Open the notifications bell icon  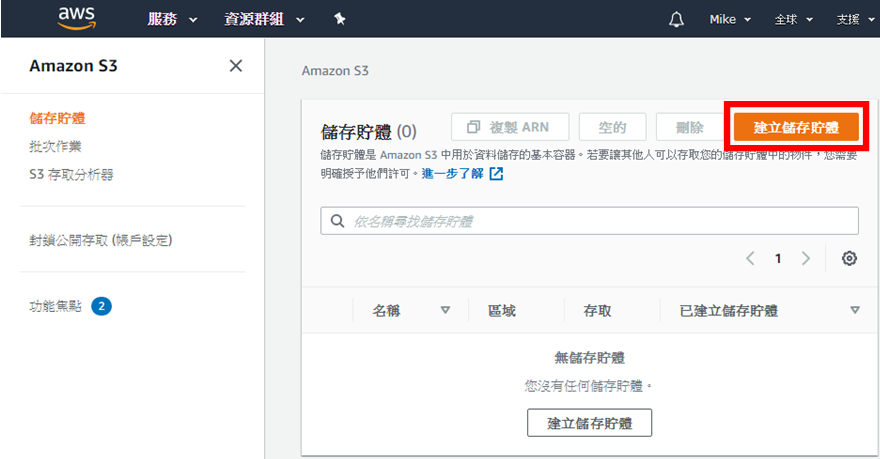pos(676,20)
